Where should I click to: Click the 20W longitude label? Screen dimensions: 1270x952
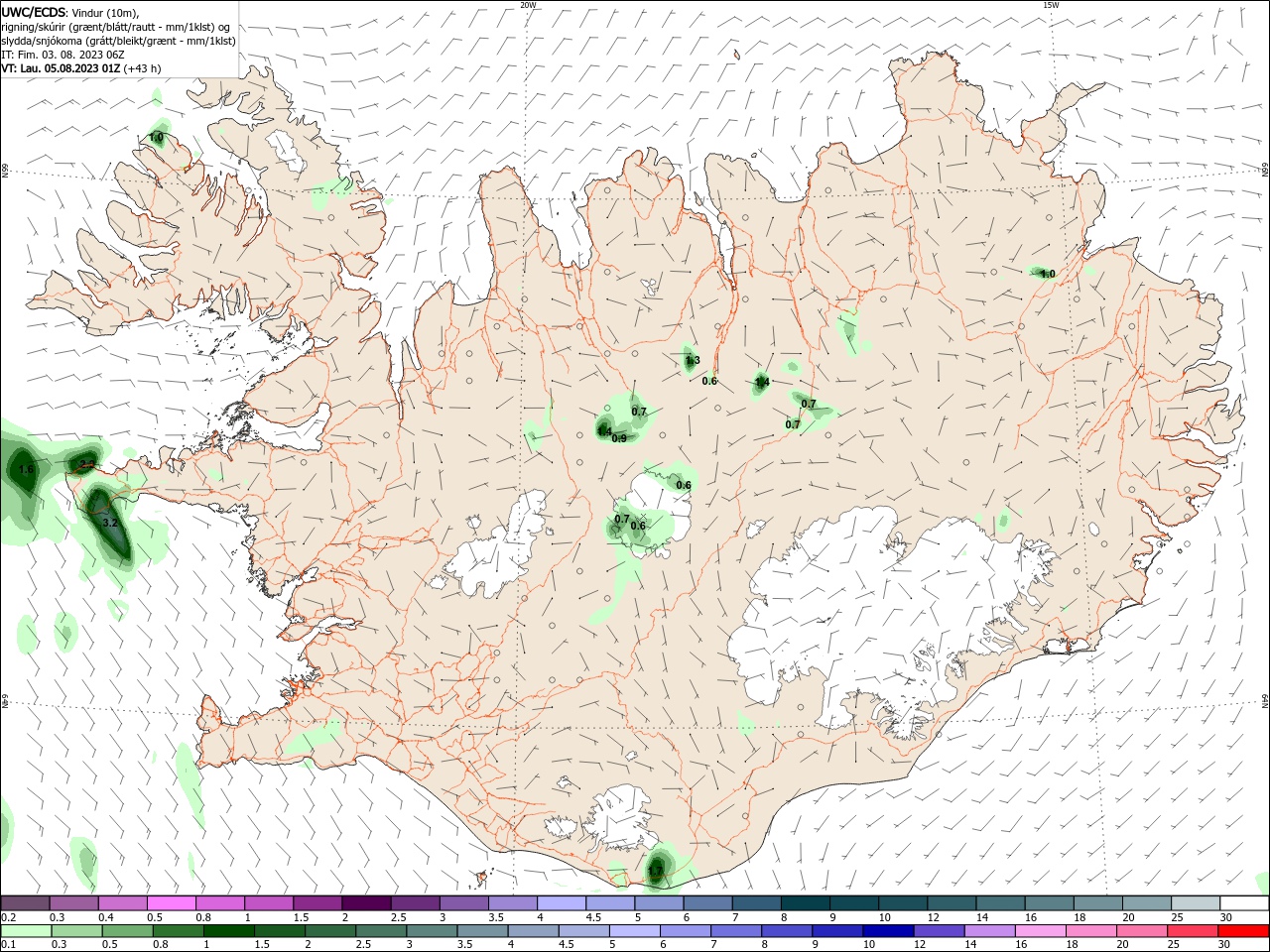(x=528, y=5)
